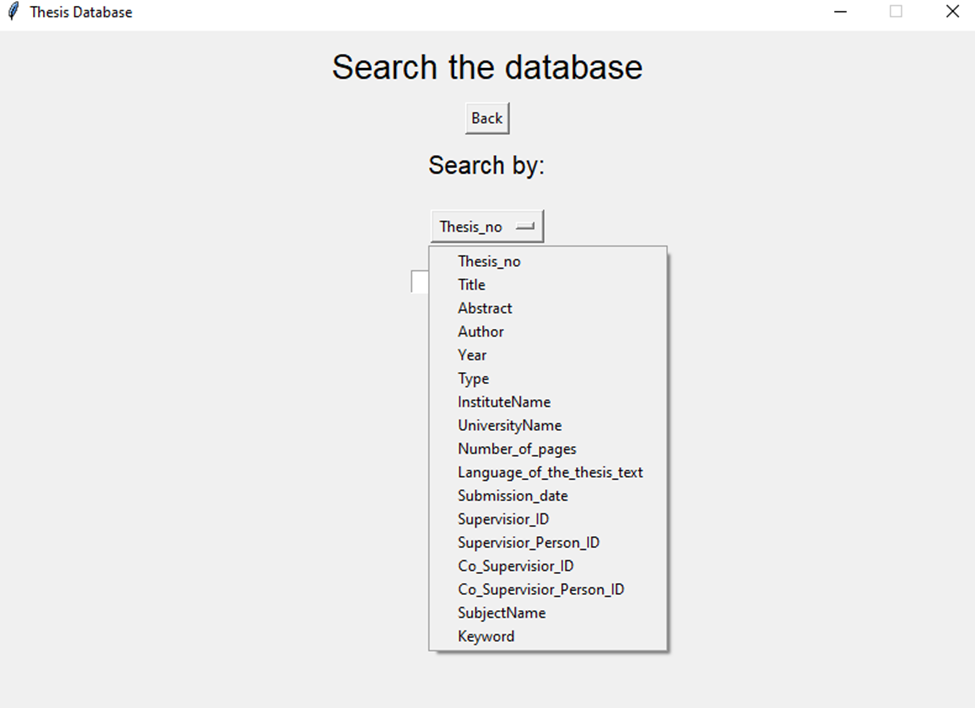The width and height of the screenshot is (975, 708).
Task: Select Title from the search options
Action: point(470,284)
